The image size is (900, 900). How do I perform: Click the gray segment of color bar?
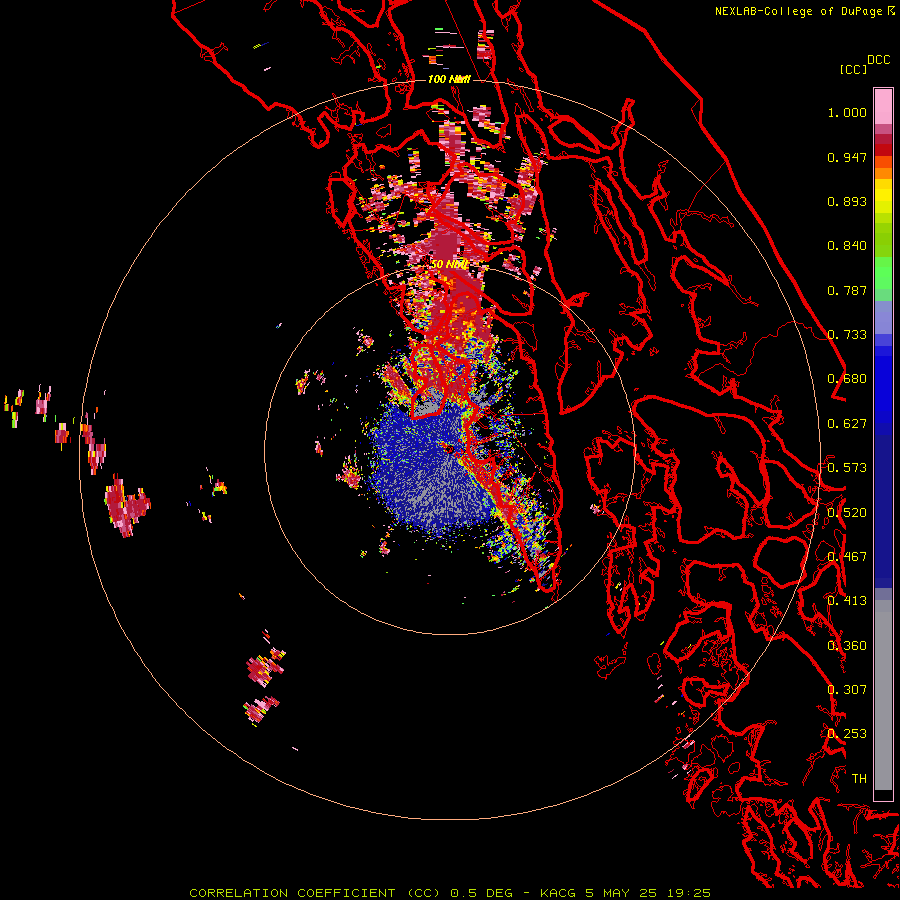(x=883, y=695)
